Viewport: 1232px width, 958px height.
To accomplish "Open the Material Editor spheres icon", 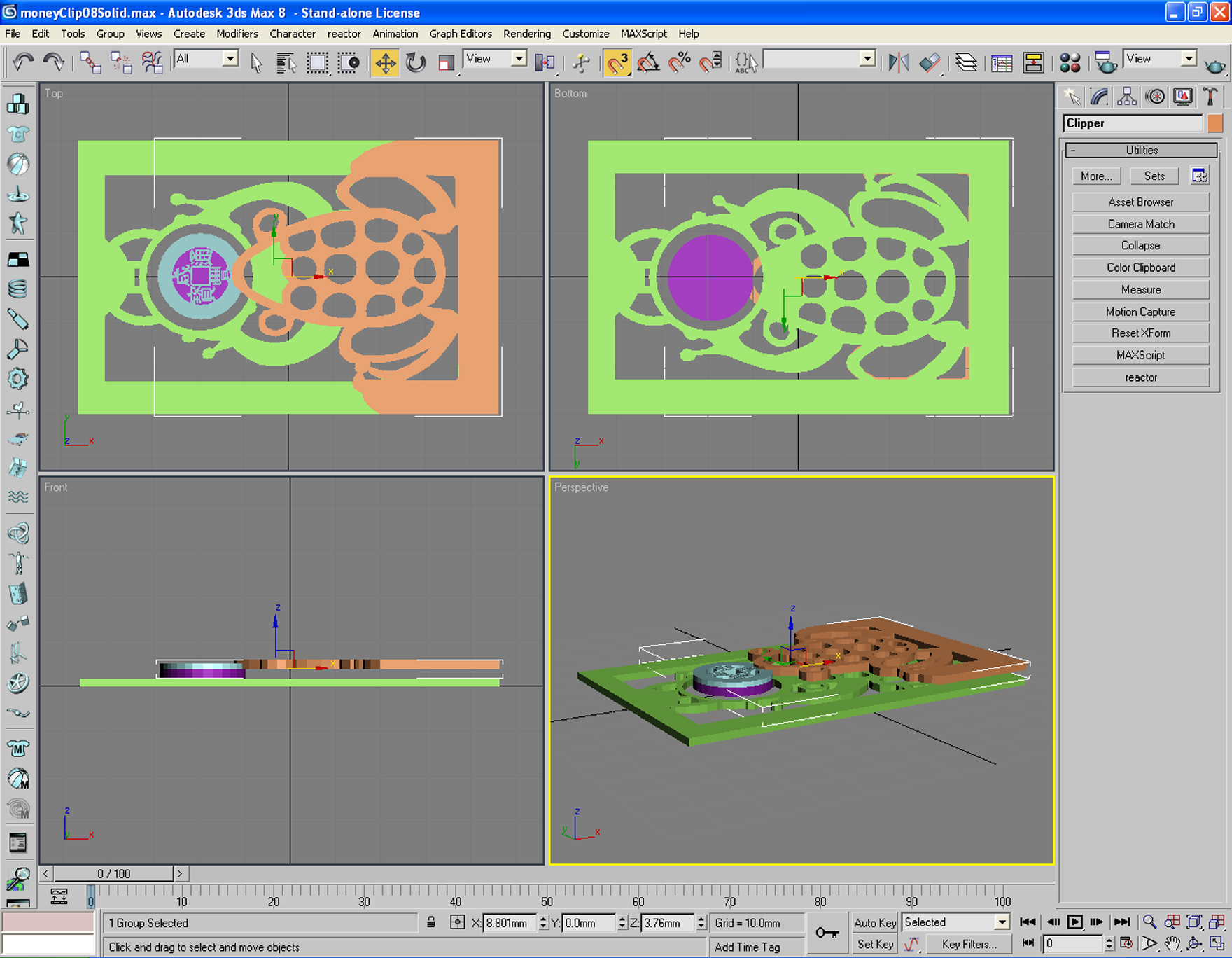I will tap(1070, 63).
